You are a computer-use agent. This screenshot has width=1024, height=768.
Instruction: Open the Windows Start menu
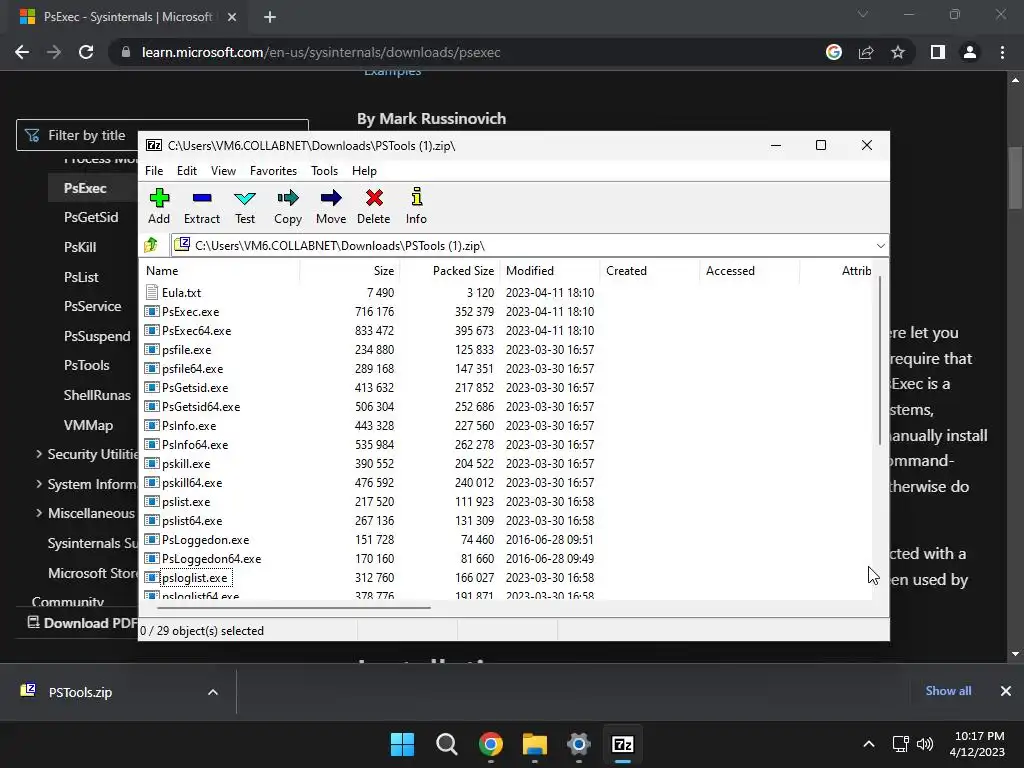pyautogui.click(x=402, y=744)
